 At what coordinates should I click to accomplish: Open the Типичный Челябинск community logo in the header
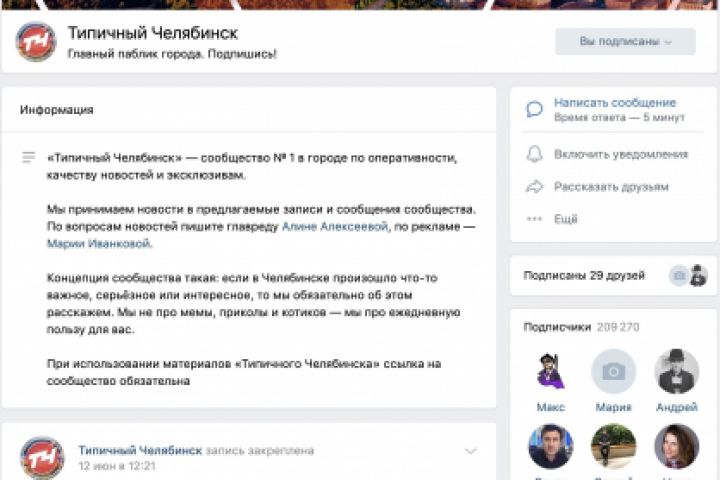tap(36, 41)
